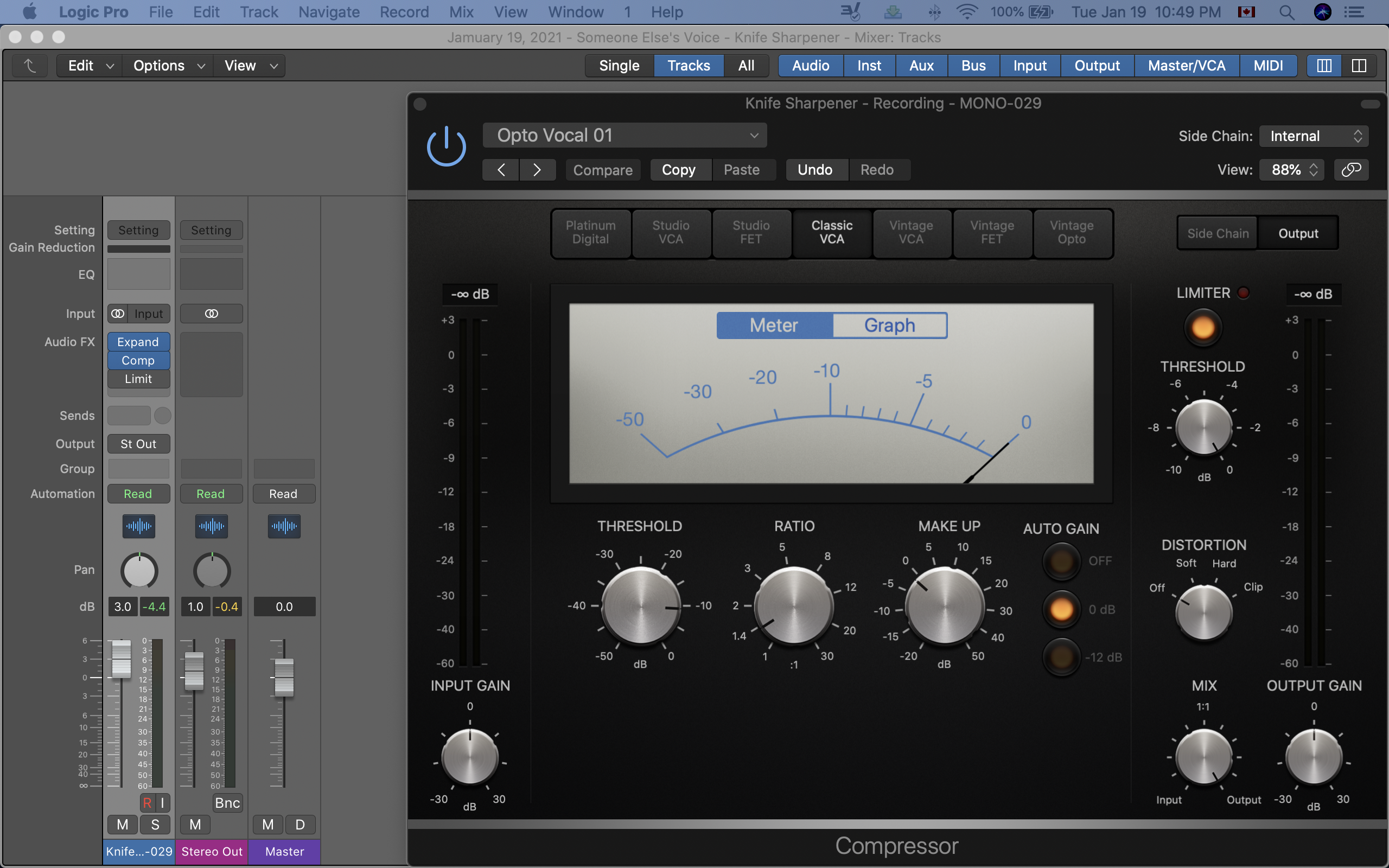
Task: Toggle input monitoring I button
Action: coord(163,802)
